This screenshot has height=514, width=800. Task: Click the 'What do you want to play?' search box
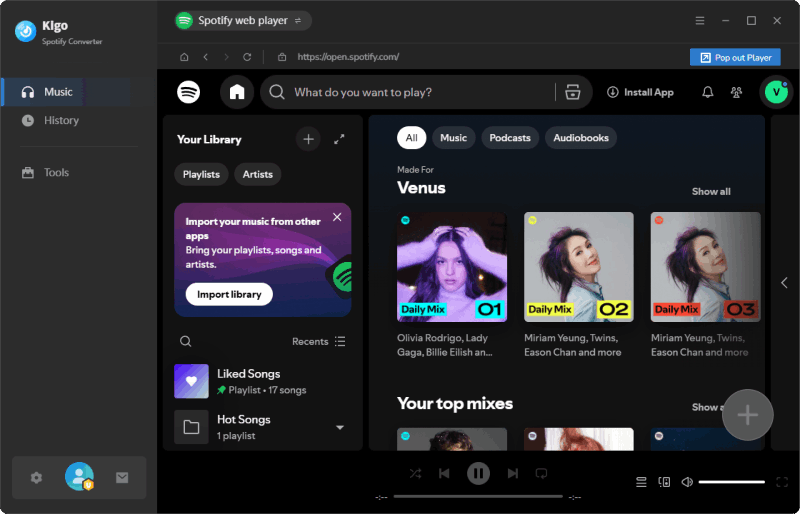[x=408, y=92]
